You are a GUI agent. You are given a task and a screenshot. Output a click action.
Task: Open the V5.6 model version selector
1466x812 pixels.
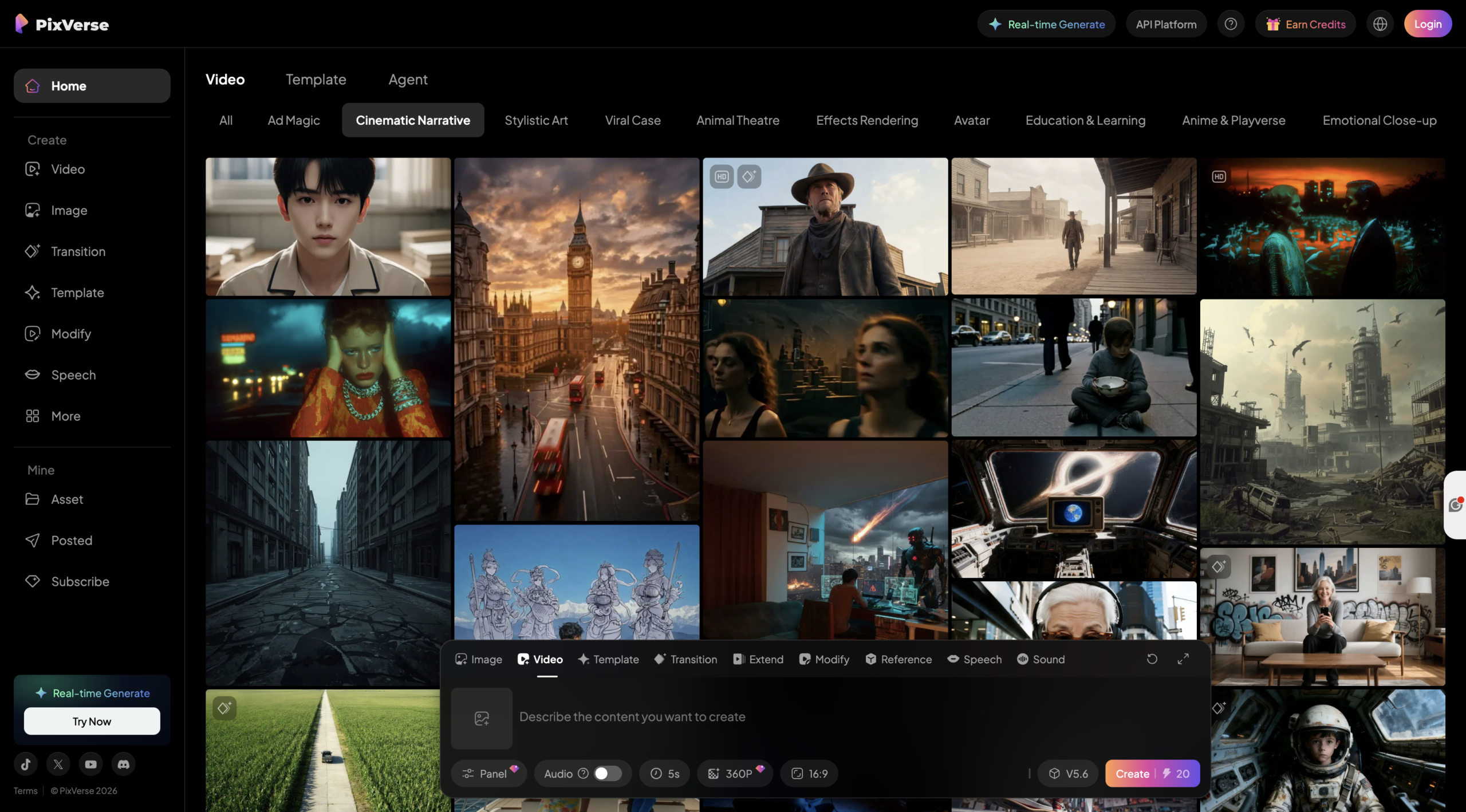tap(1068, 774)
